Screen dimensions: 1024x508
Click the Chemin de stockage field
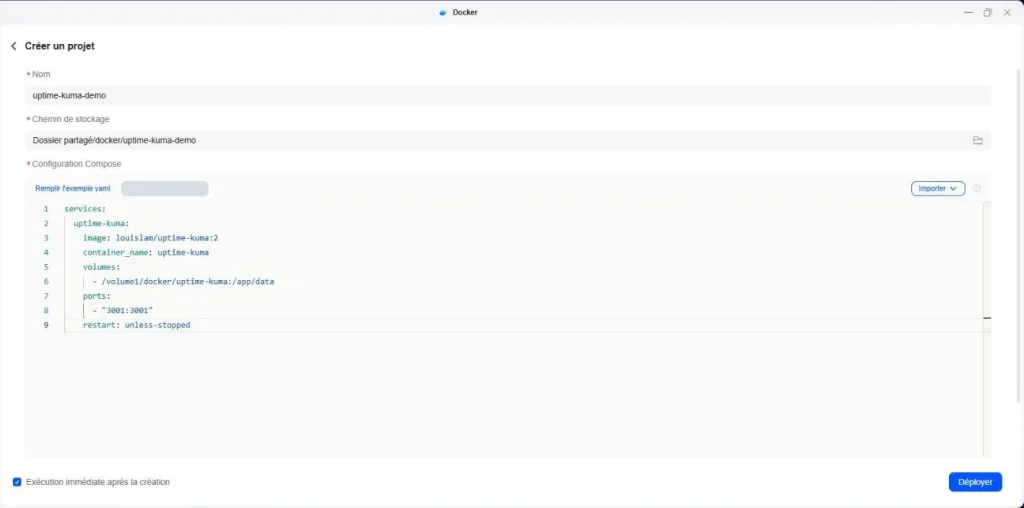(507, 140)
